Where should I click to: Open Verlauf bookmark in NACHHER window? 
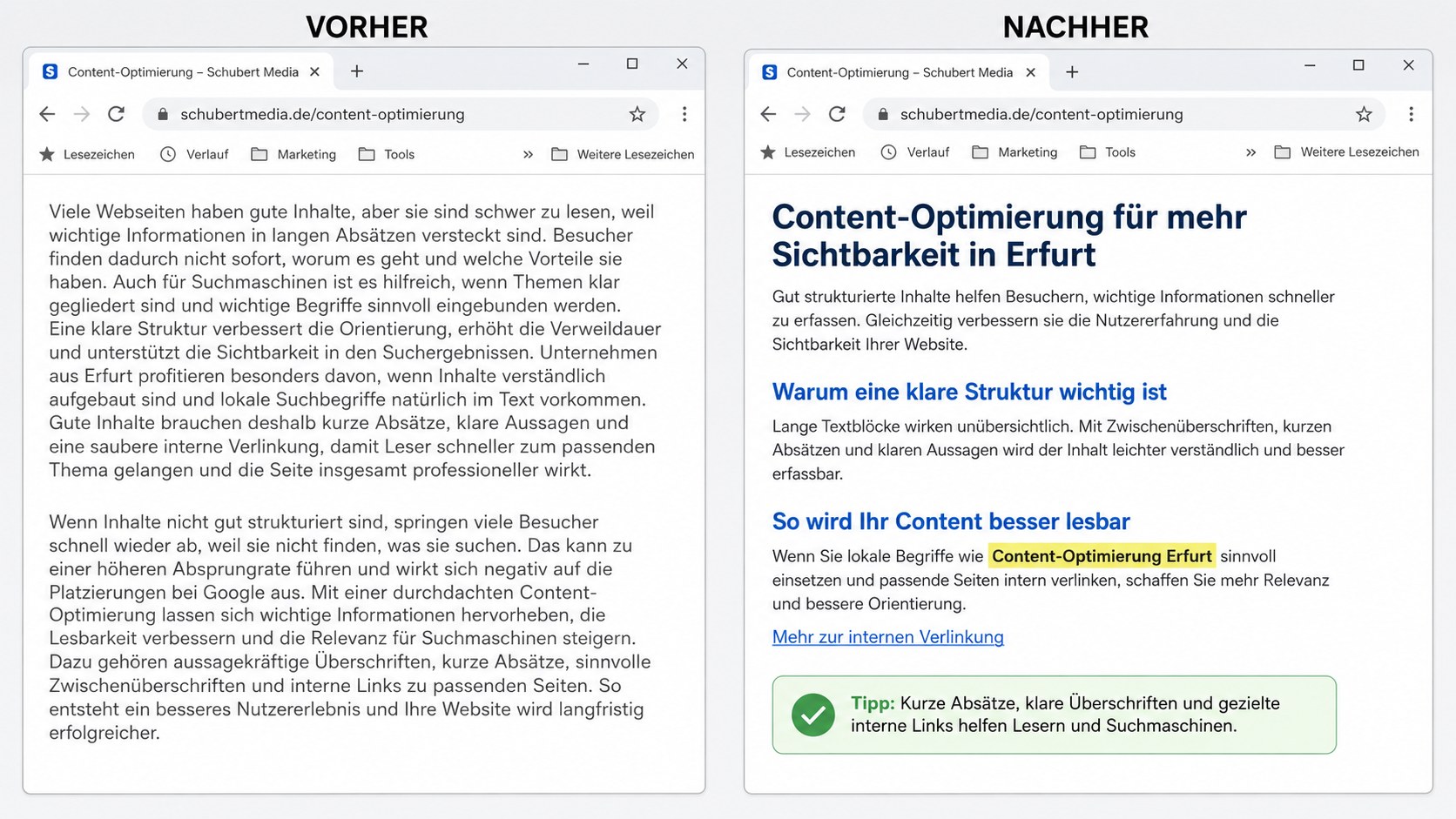pyautogui.click(x=914, y=152)
